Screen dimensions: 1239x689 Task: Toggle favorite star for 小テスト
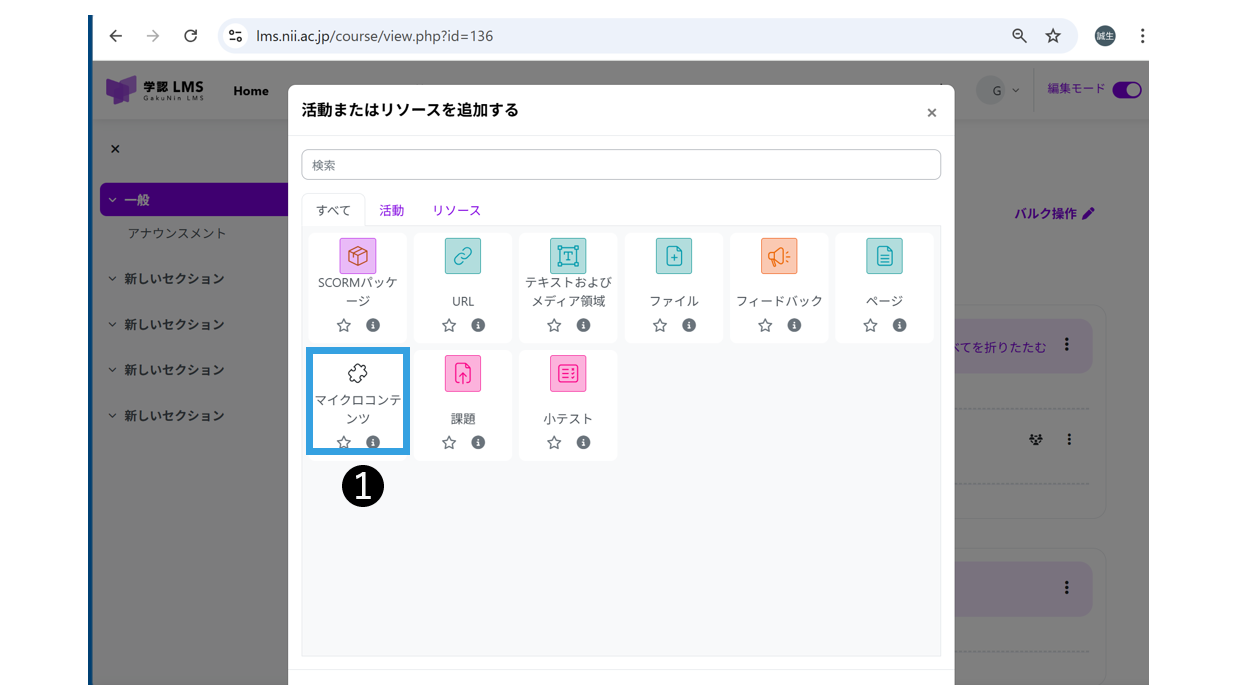(x=554, y=442)
